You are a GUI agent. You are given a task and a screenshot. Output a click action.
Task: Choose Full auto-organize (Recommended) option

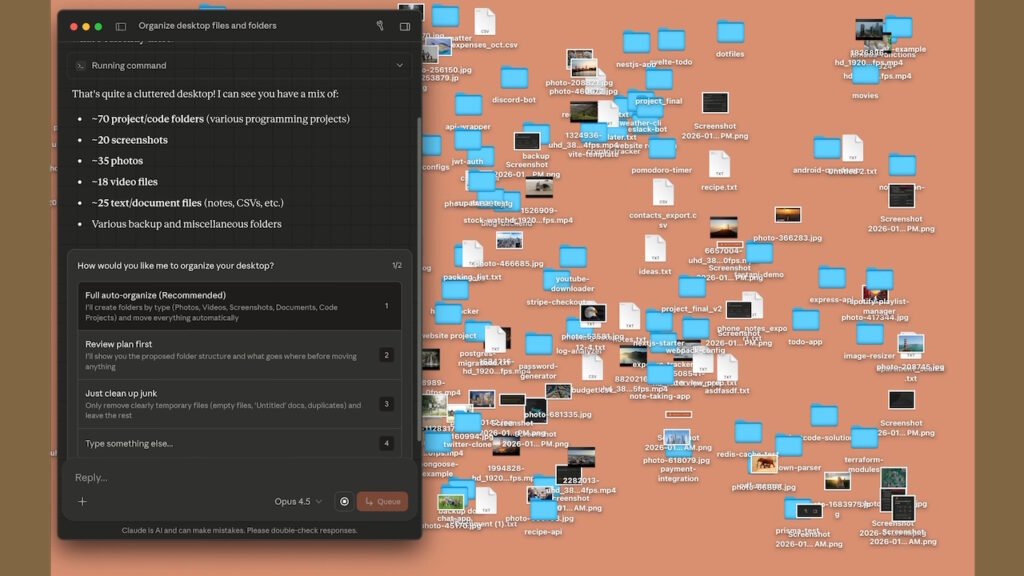tap(230, 306)
